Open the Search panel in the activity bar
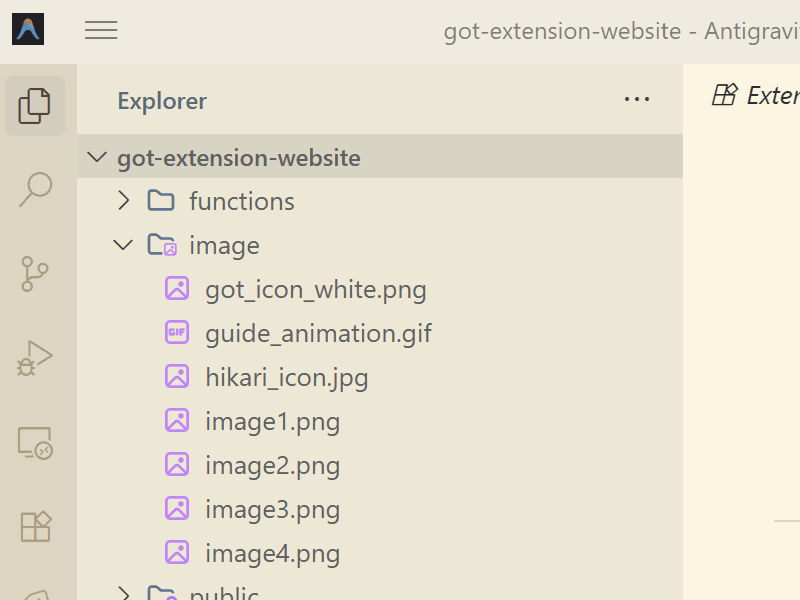The width and height of the screenshot is (800, 600). pos(36,190)
